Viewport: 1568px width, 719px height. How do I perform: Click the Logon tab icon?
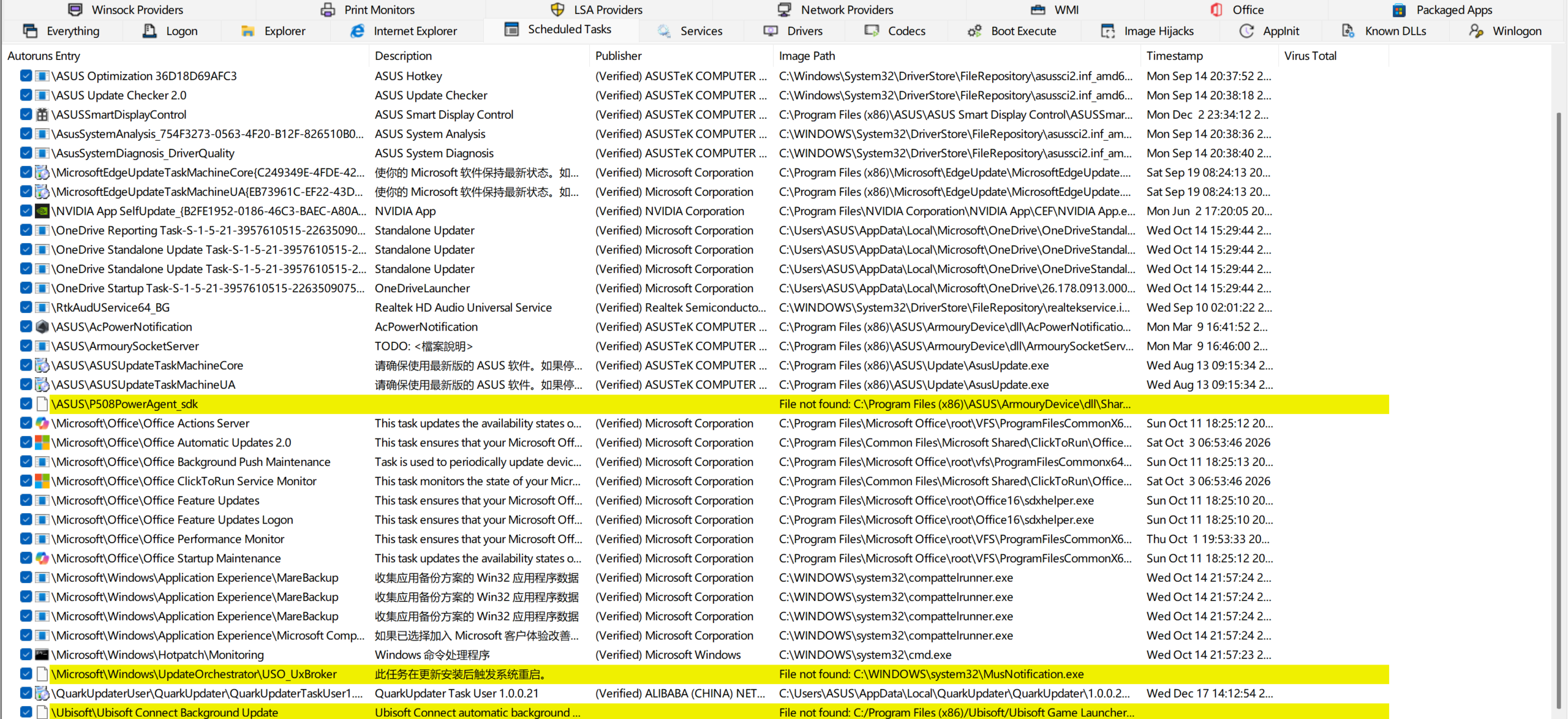[149, 31]
